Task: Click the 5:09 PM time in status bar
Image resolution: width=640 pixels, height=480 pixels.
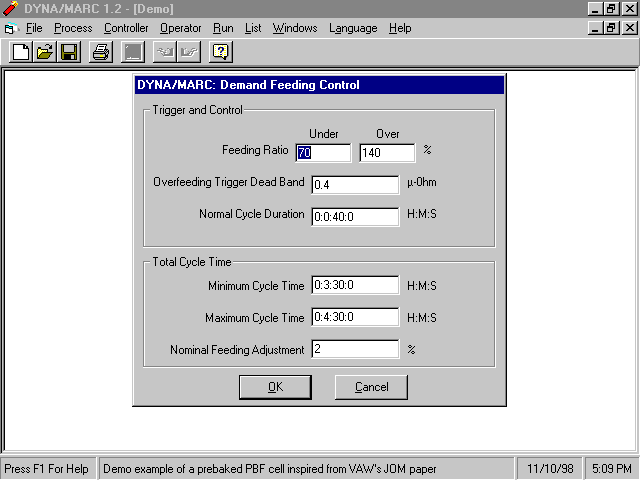Action: pos(612,469)
